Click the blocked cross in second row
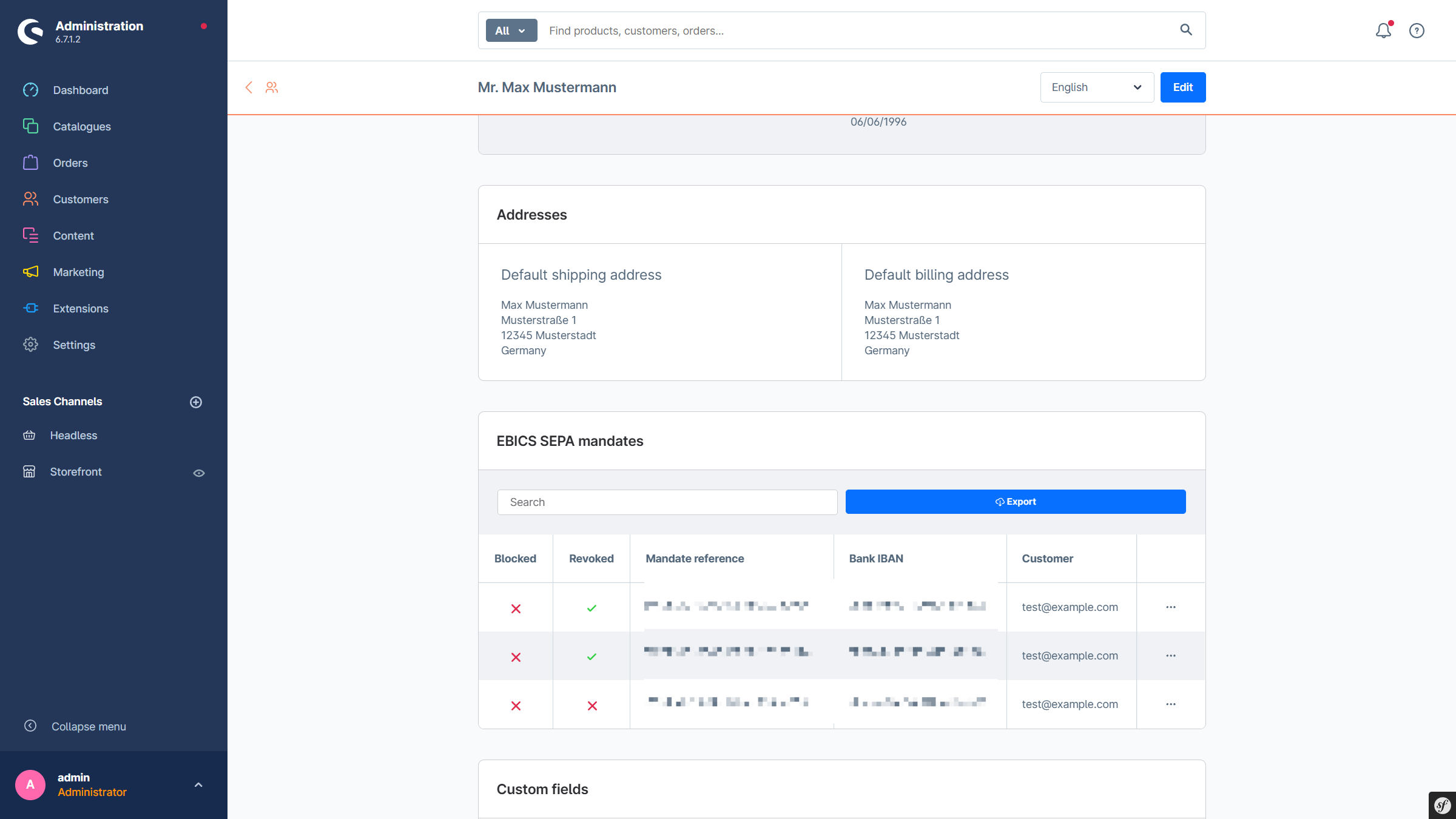 tap(516, 657)
